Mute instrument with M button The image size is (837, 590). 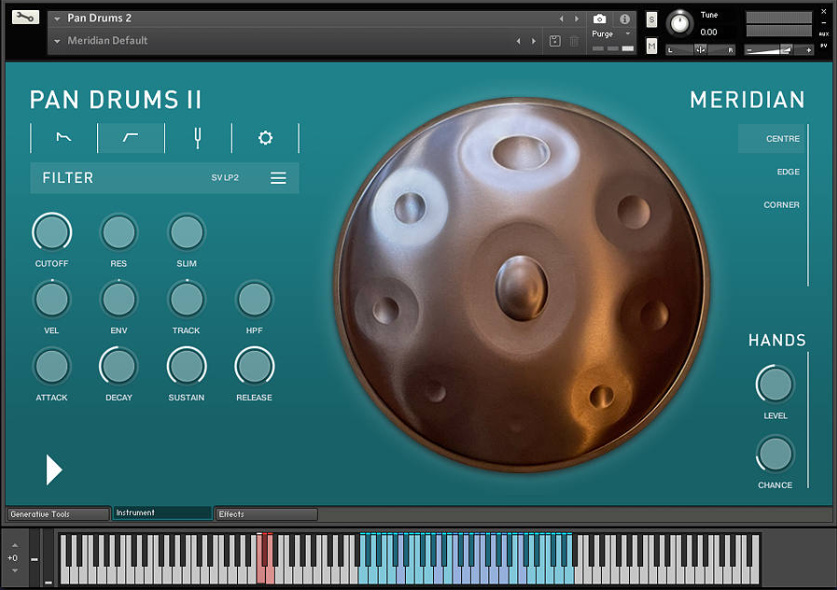[651, 46]
